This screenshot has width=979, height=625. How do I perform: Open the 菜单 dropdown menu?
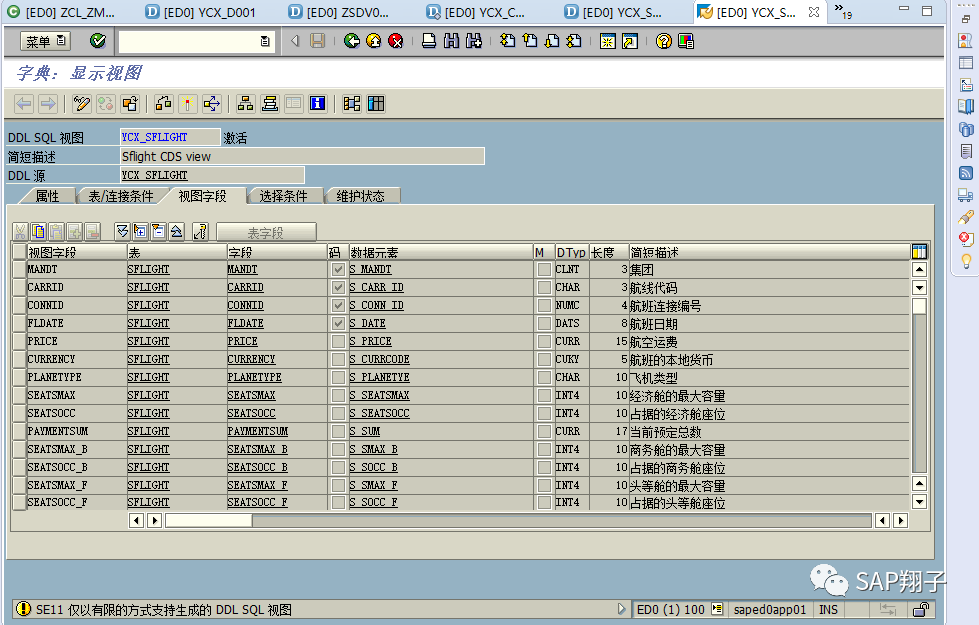pyautogui.click(x=46, y=41)
